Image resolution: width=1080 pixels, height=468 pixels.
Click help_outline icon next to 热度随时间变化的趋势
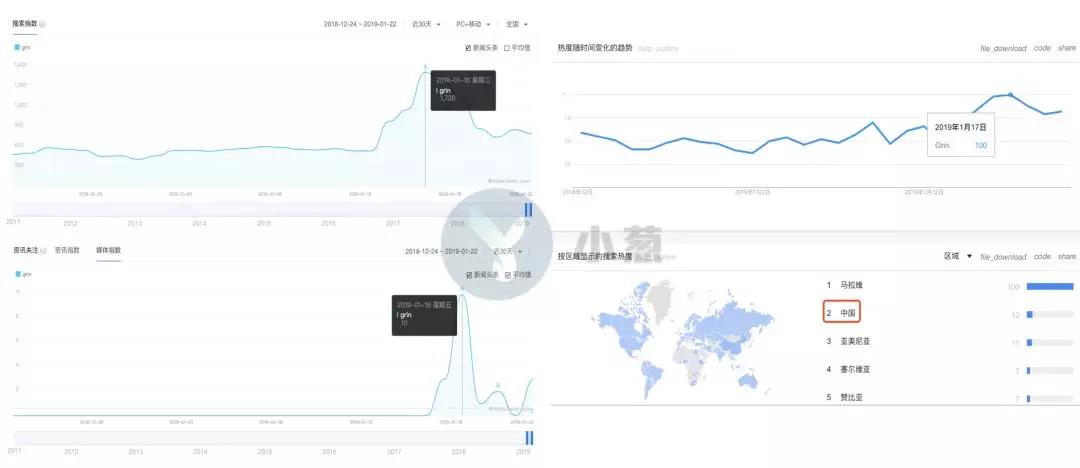[658, 48]
